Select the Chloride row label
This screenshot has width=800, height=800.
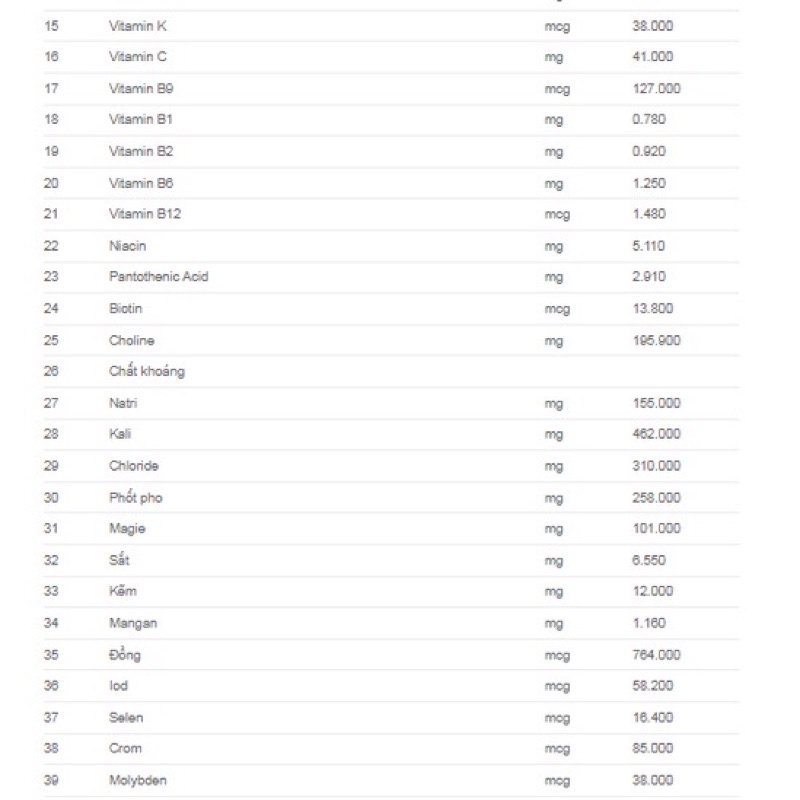(x=134, y=466)
